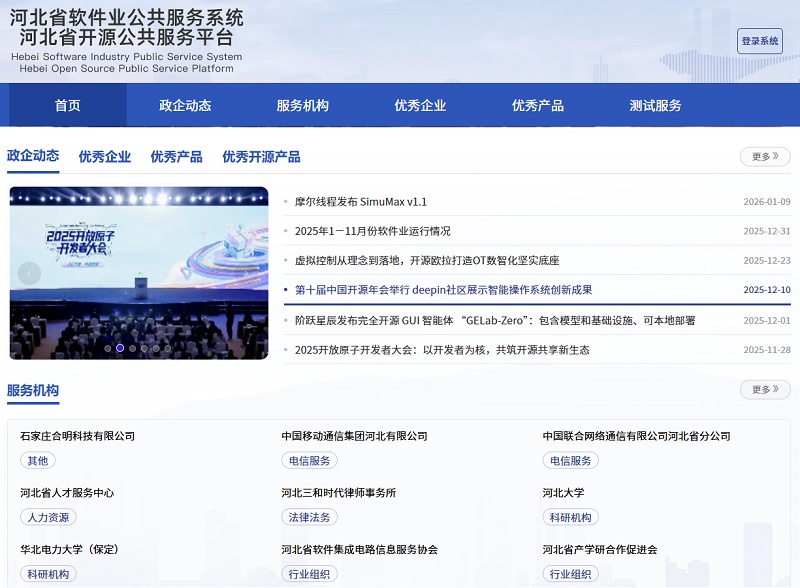Open 优秀产品 from top navigation

[537, 105]
